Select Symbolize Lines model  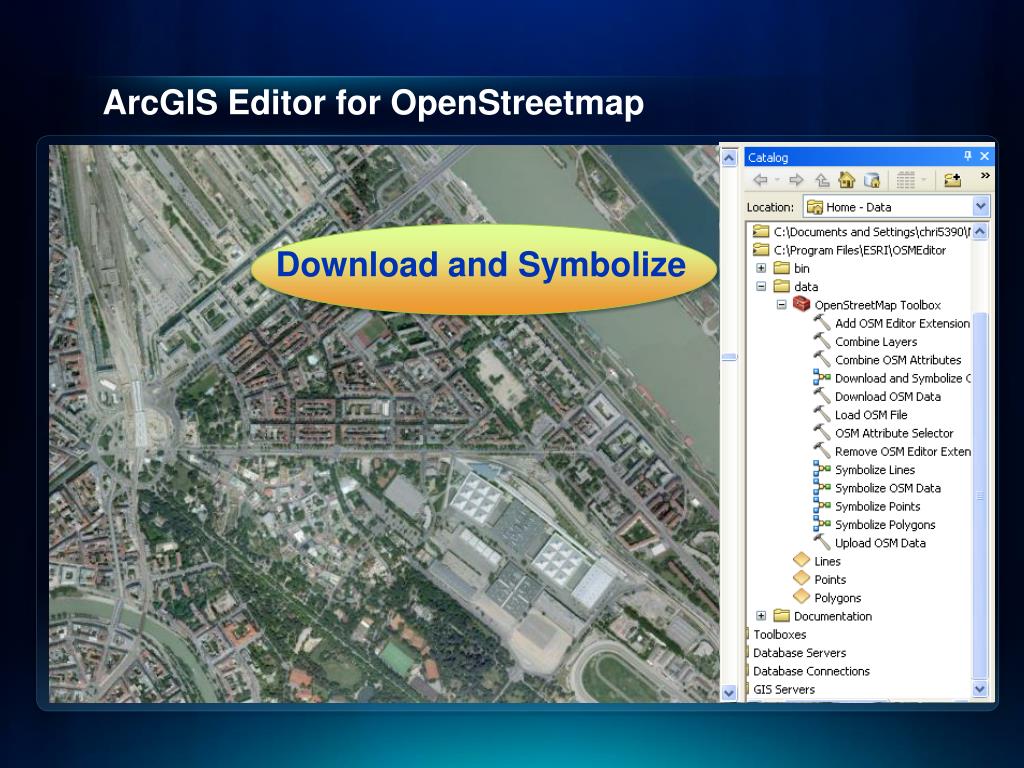[874, 470]
